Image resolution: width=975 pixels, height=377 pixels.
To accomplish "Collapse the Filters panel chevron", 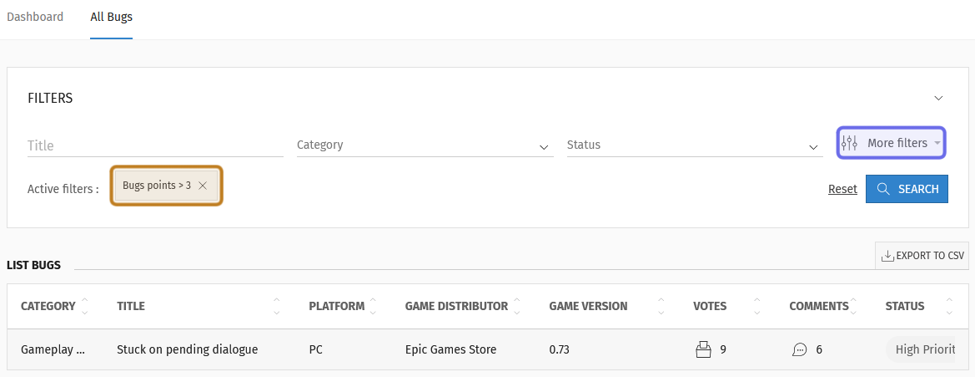I will click(939, 98).
